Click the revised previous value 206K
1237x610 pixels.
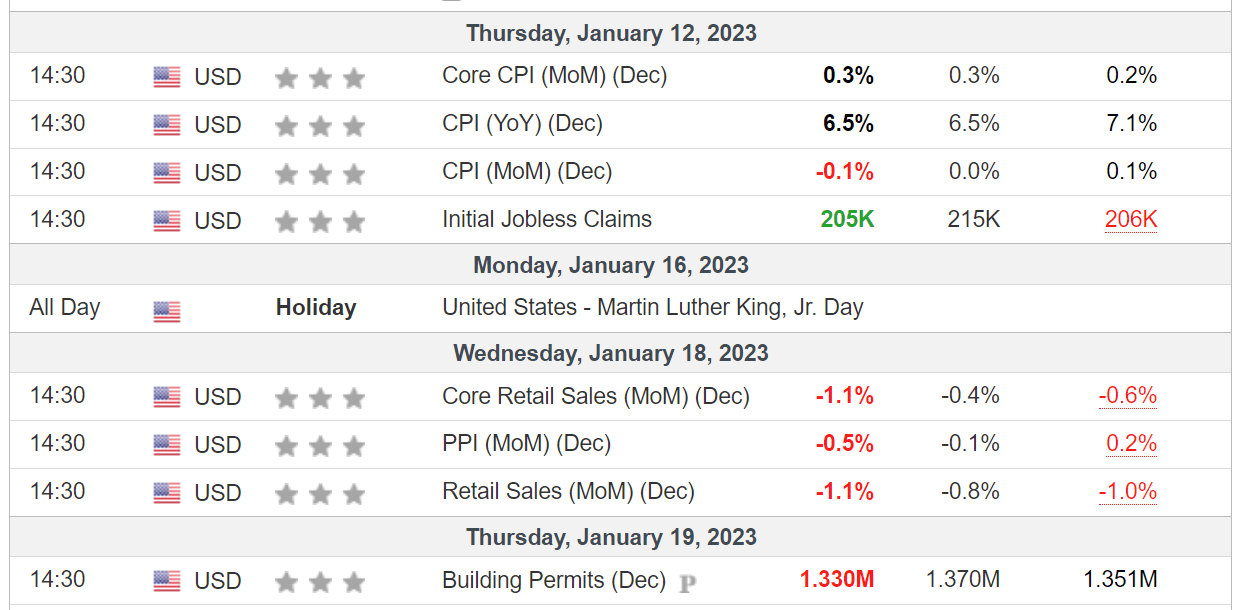tap(1131, 220)
